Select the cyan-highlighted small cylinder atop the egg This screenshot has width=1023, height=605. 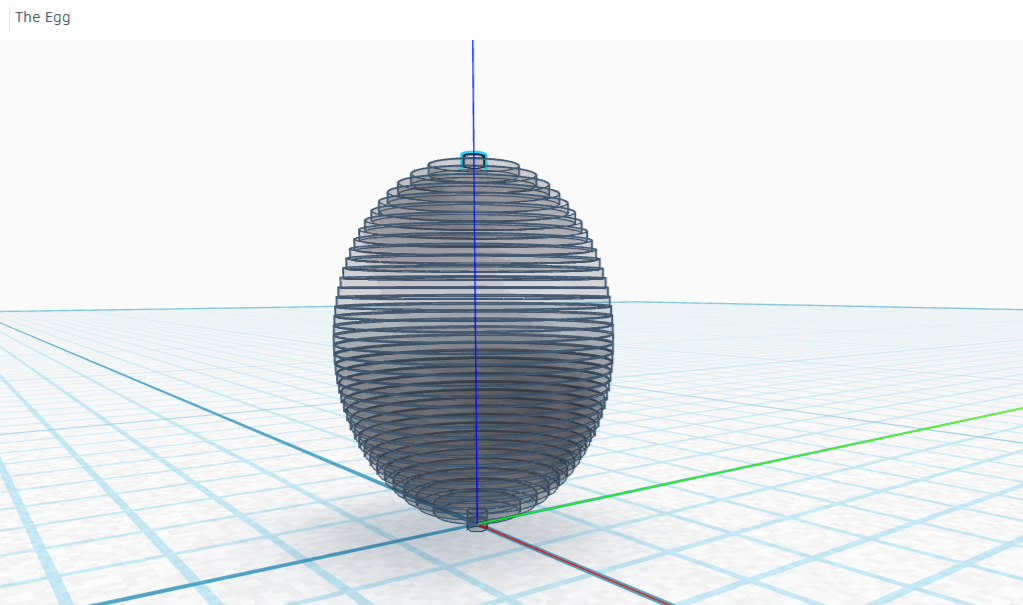point(471,158)
